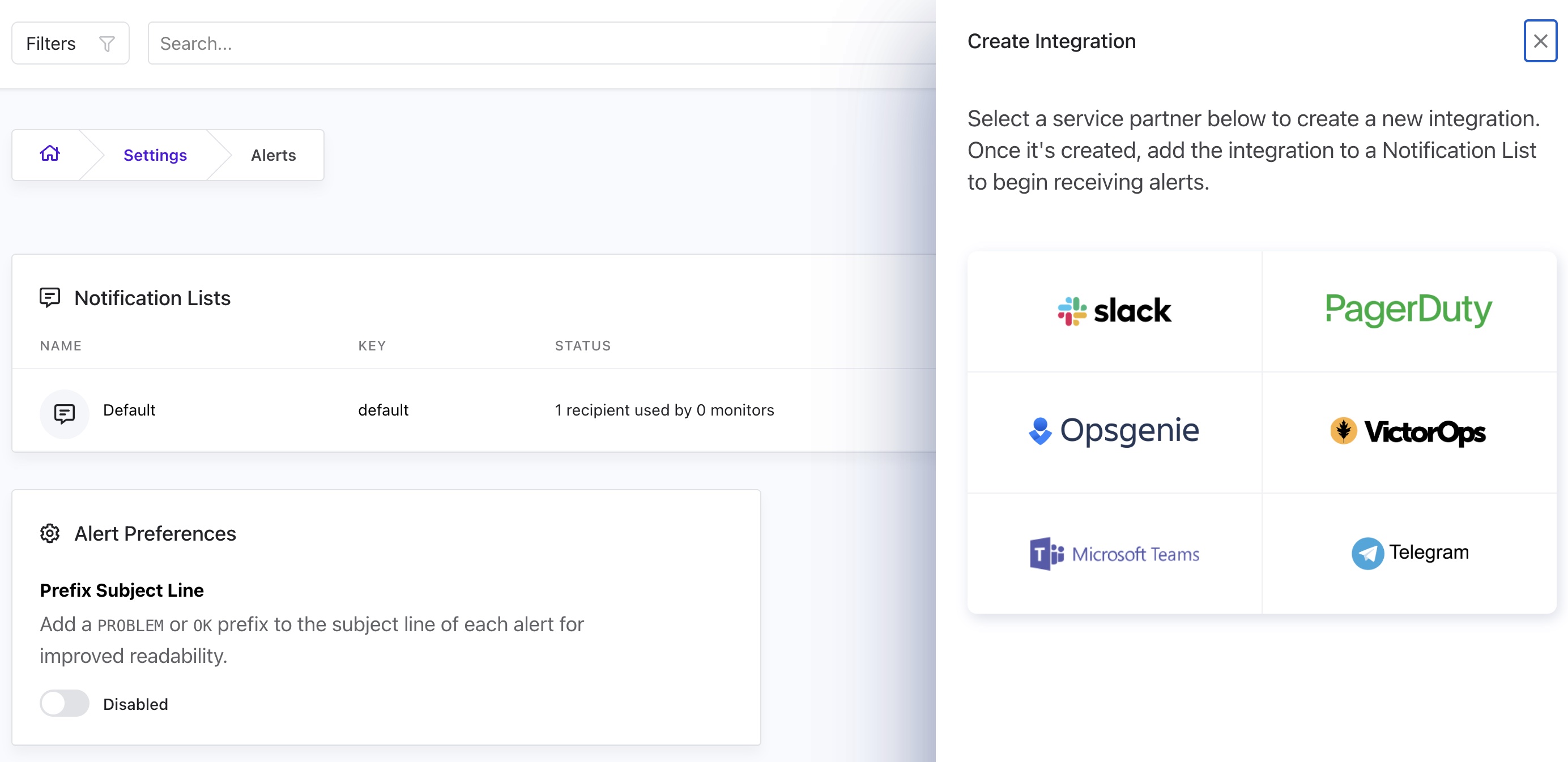Navigate to Settings in the breadcrumb
The image size is (1568, 762).
click(155, 155)
